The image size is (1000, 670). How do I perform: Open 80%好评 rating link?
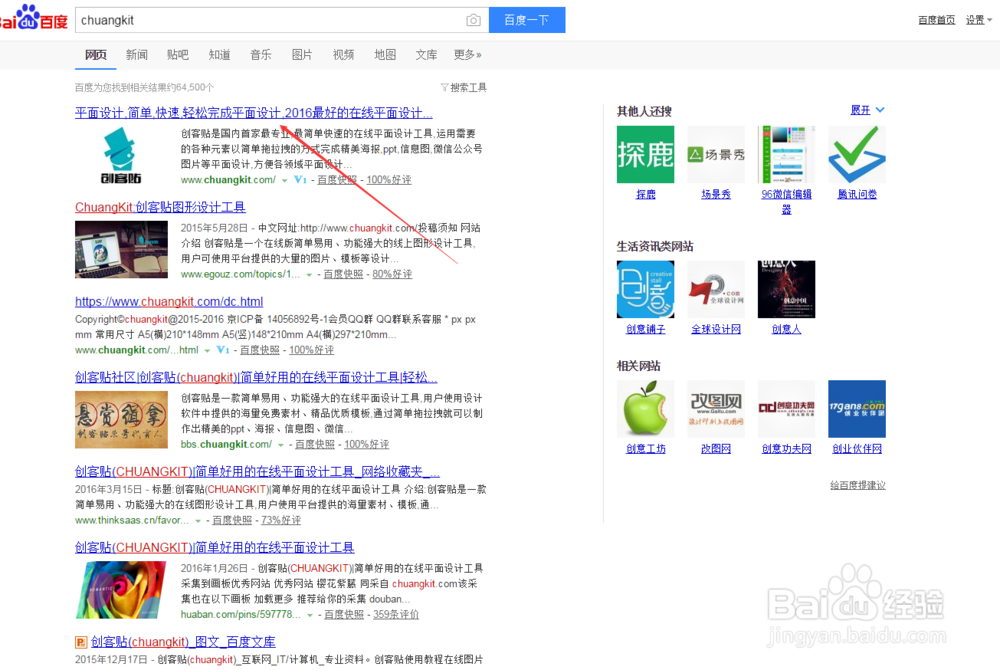click(x=392, y=274)
